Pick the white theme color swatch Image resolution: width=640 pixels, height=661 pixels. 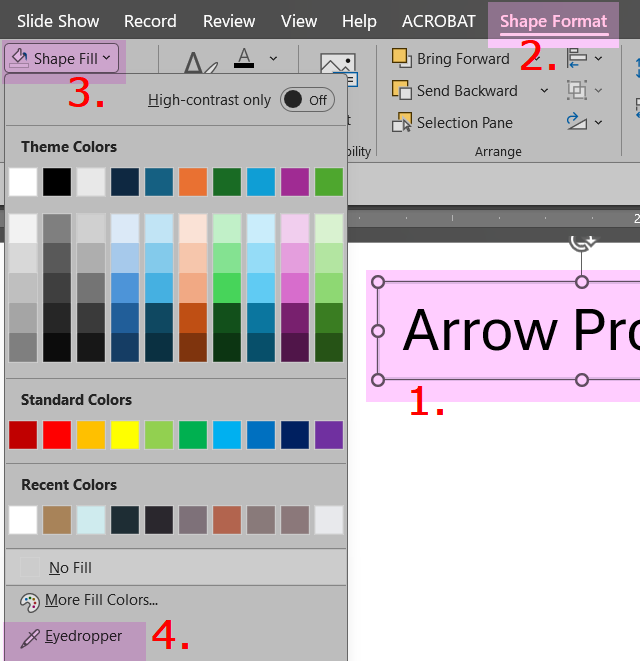tap(23, 182)
